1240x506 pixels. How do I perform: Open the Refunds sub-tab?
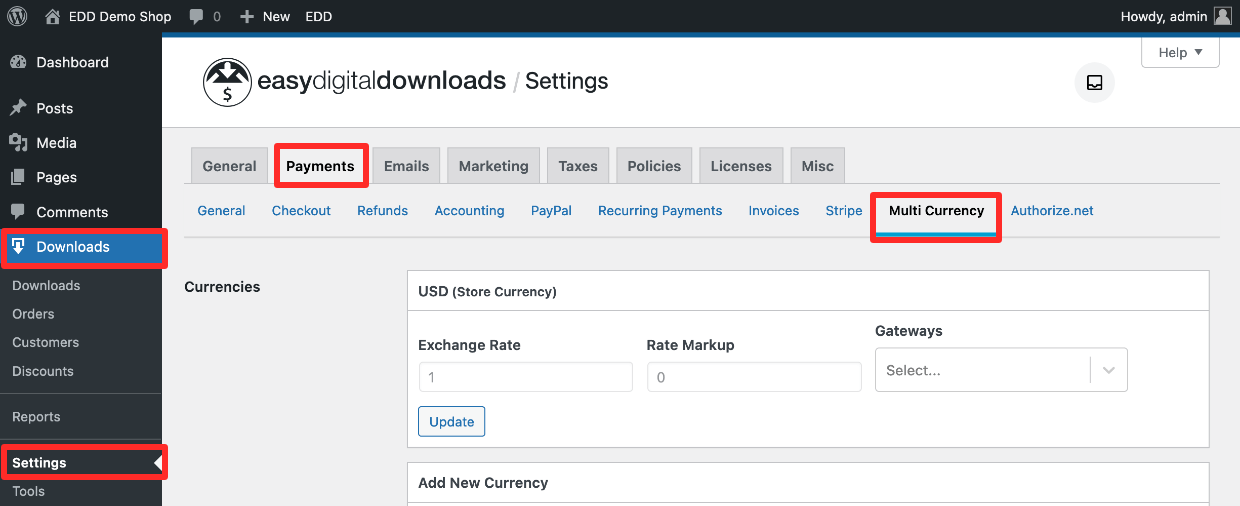click(382, 211)
